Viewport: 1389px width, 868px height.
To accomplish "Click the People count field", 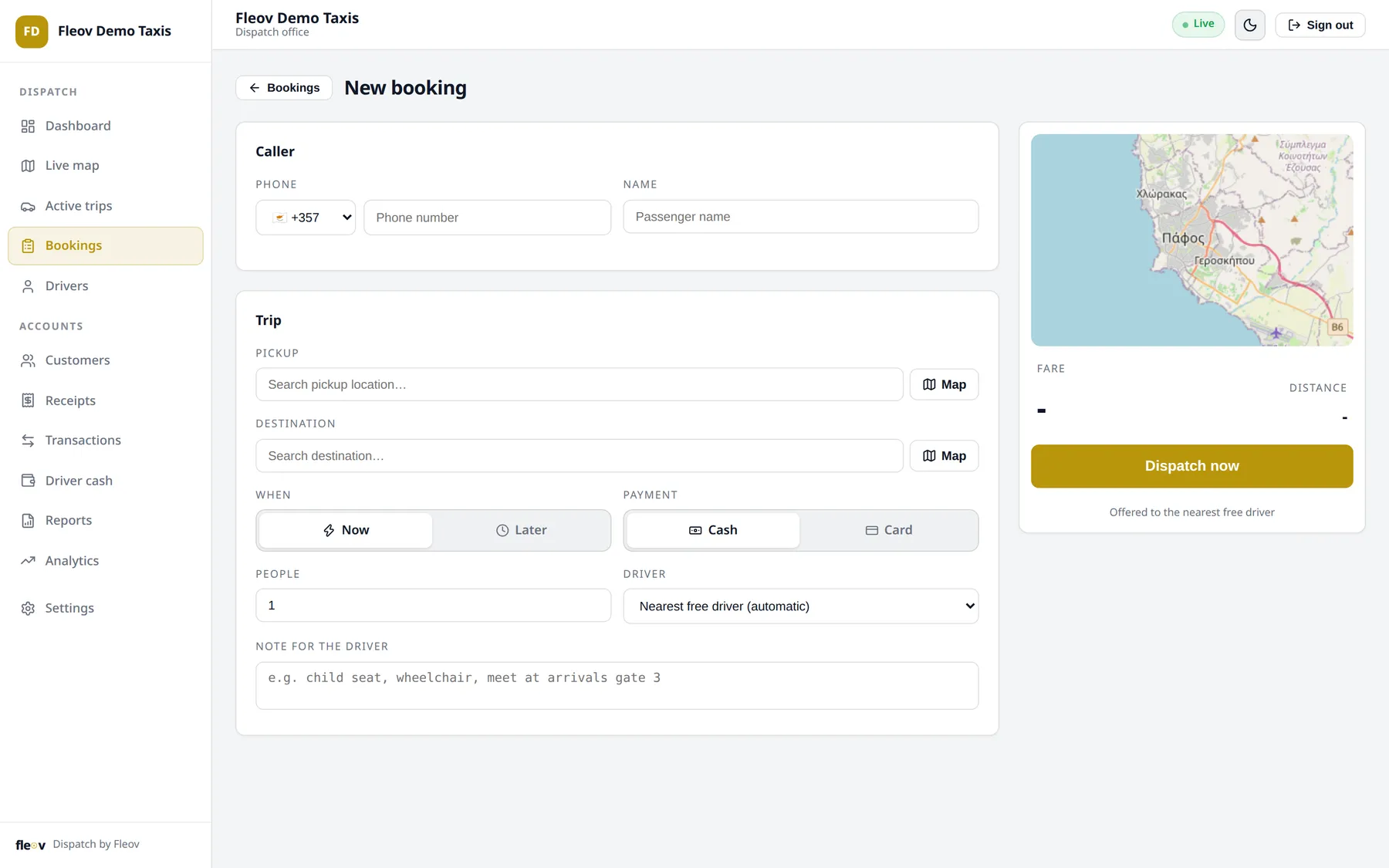I will [434, 606].
